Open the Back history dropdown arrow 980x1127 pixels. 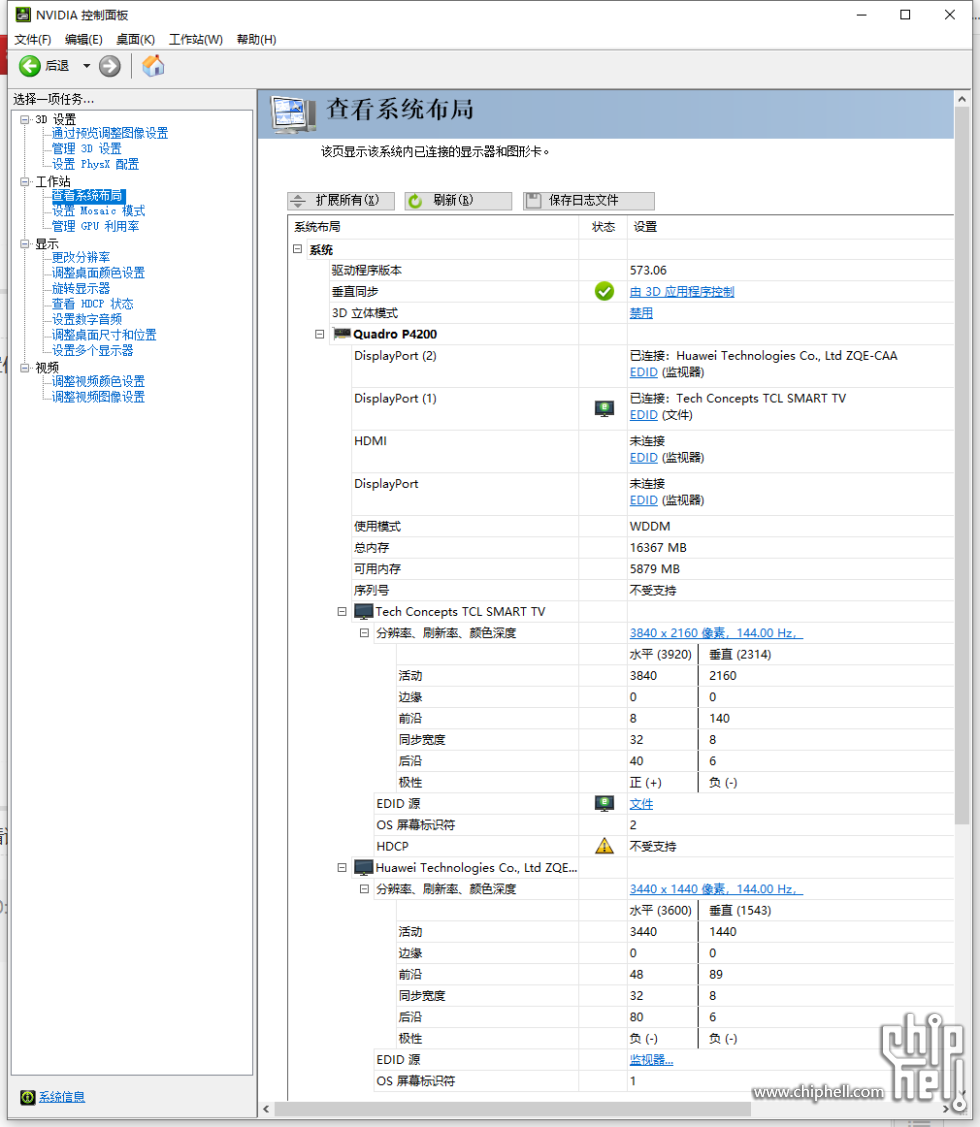(x=86, y=66)
